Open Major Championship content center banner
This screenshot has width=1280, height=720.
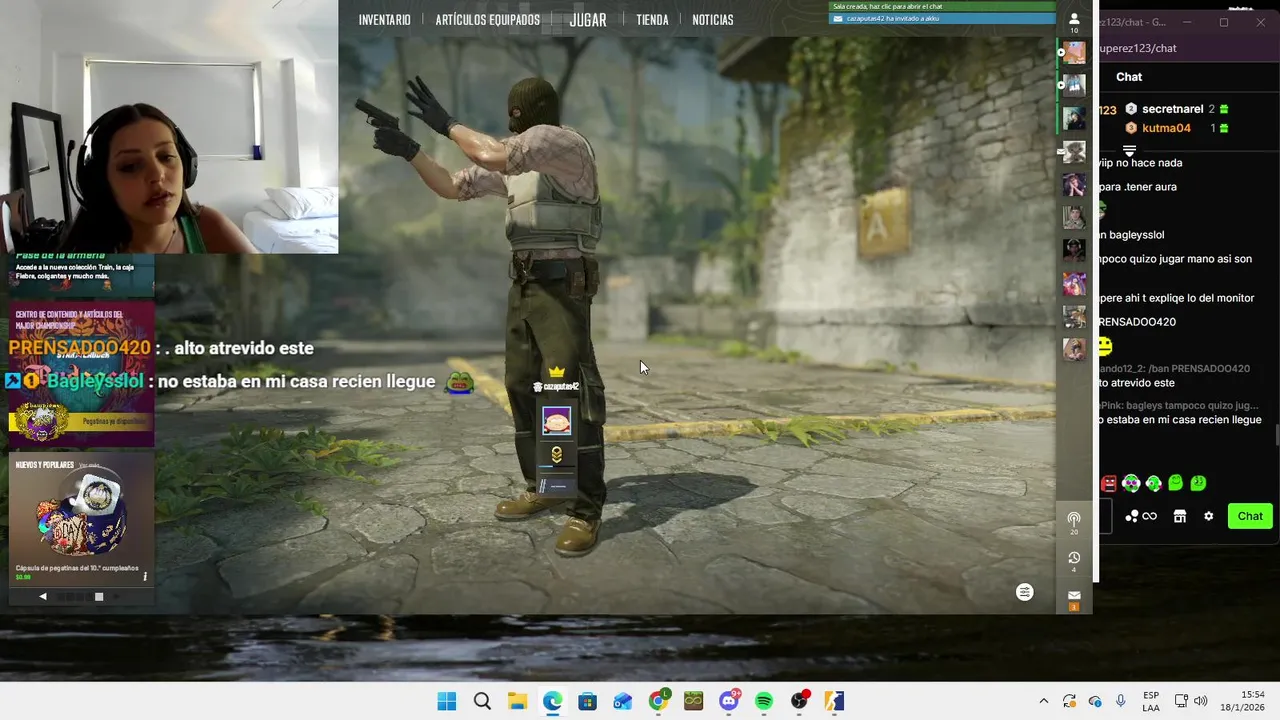click(81, 372)
